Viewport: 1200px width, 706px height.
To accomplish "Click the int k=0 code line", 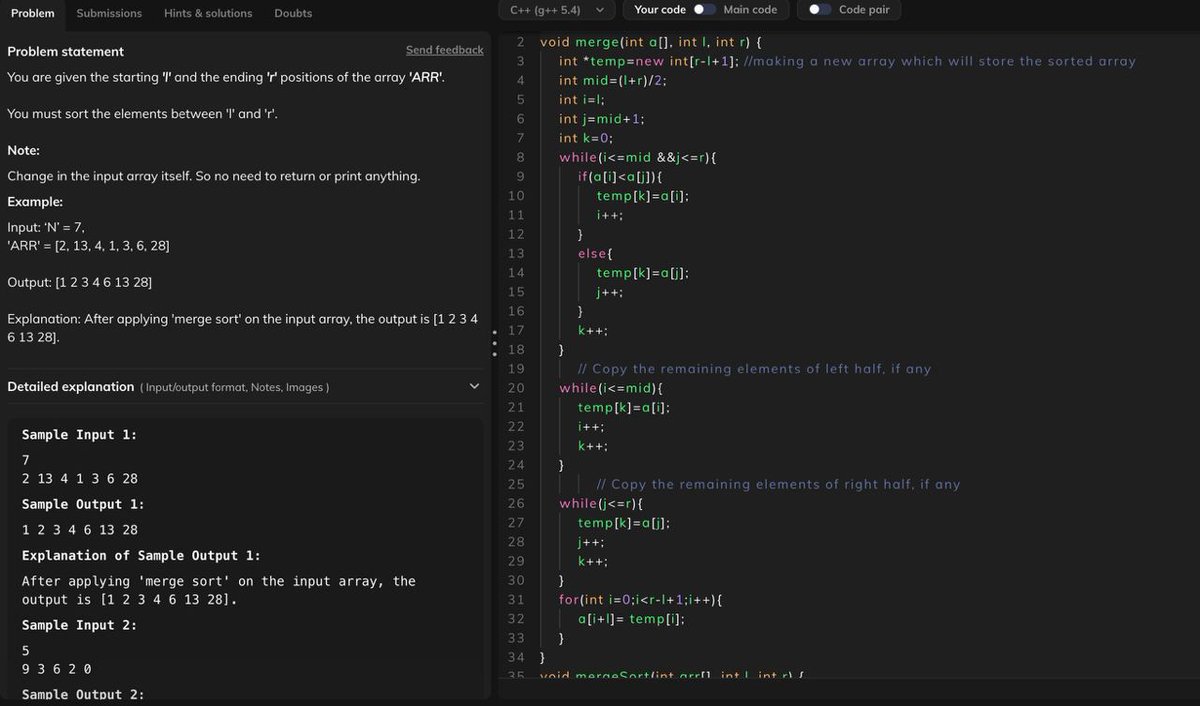I will click(x=588, y=138).
